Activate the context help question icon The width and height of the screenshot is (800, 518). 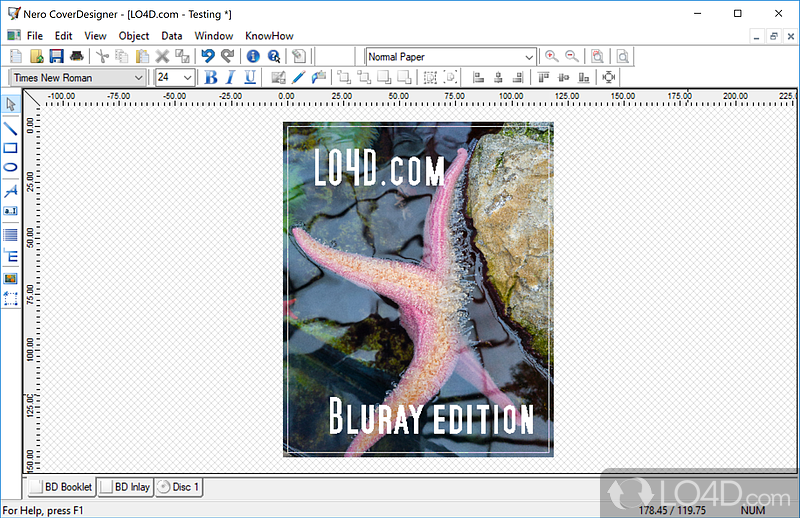(x=274, y=56)
